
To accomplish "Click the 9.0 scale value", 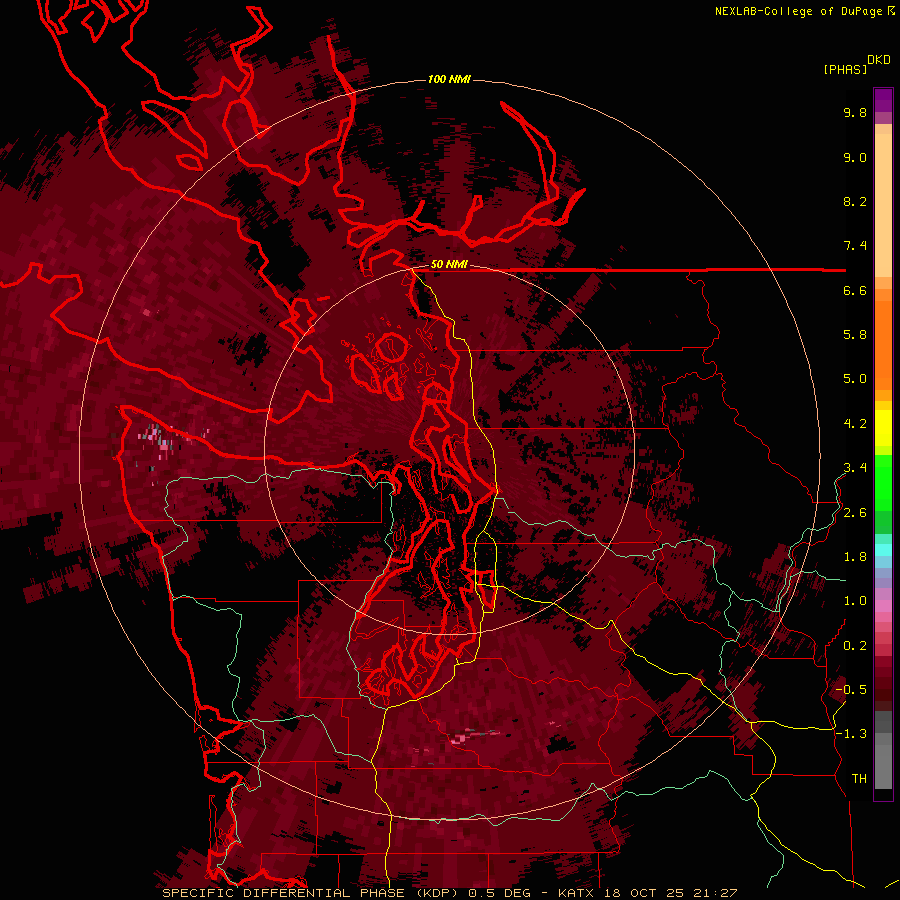I will coord(855,157).
